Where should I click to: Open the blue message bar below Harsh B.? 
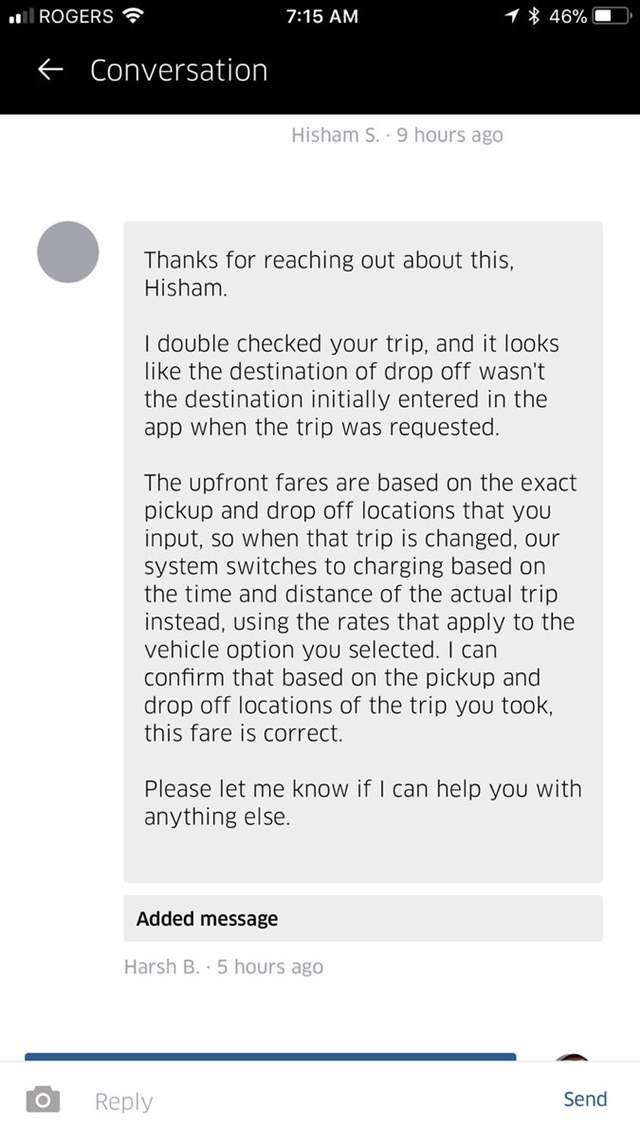coord(270,1055)
